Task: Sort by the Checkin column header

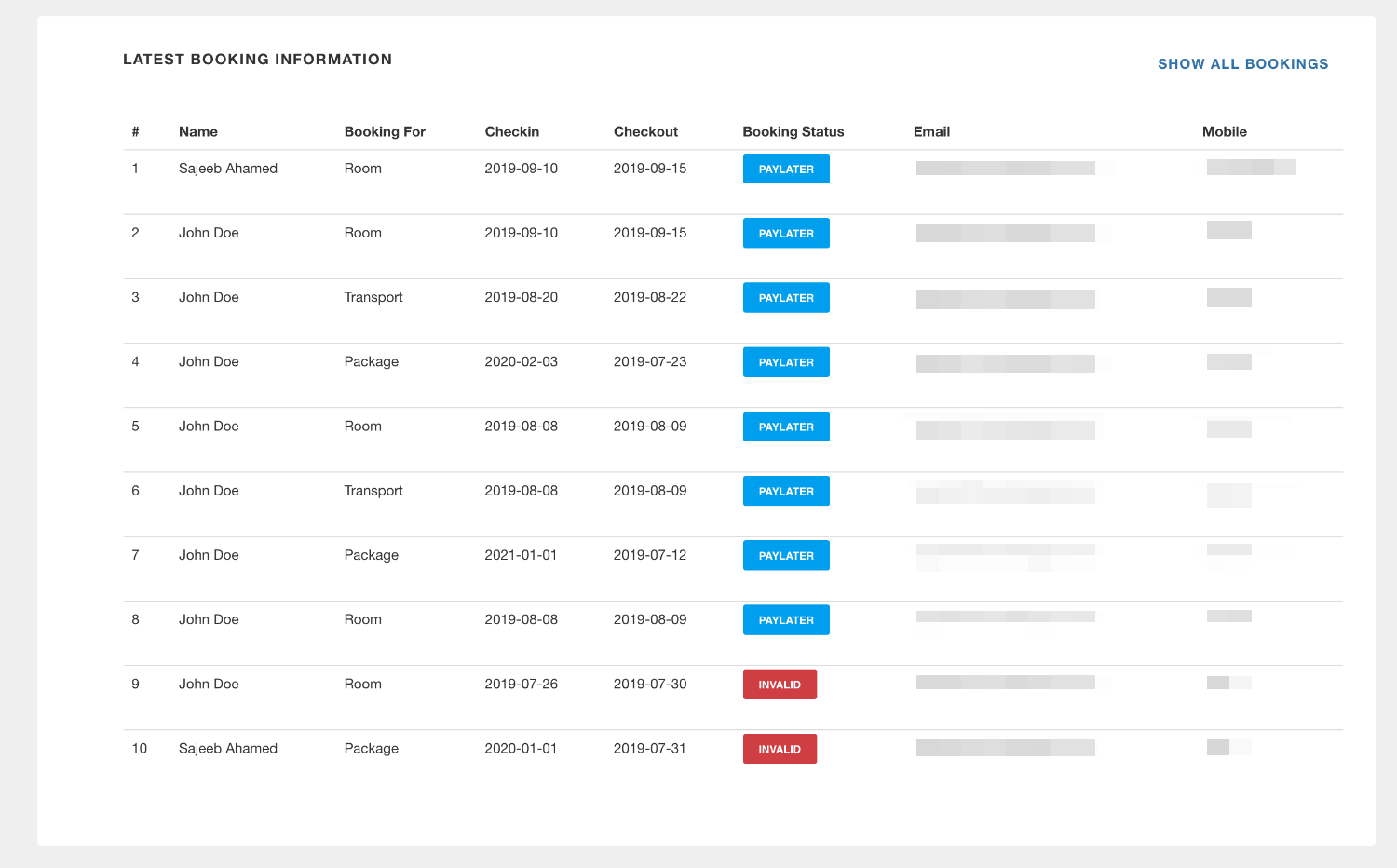Action: click(511, 131)
